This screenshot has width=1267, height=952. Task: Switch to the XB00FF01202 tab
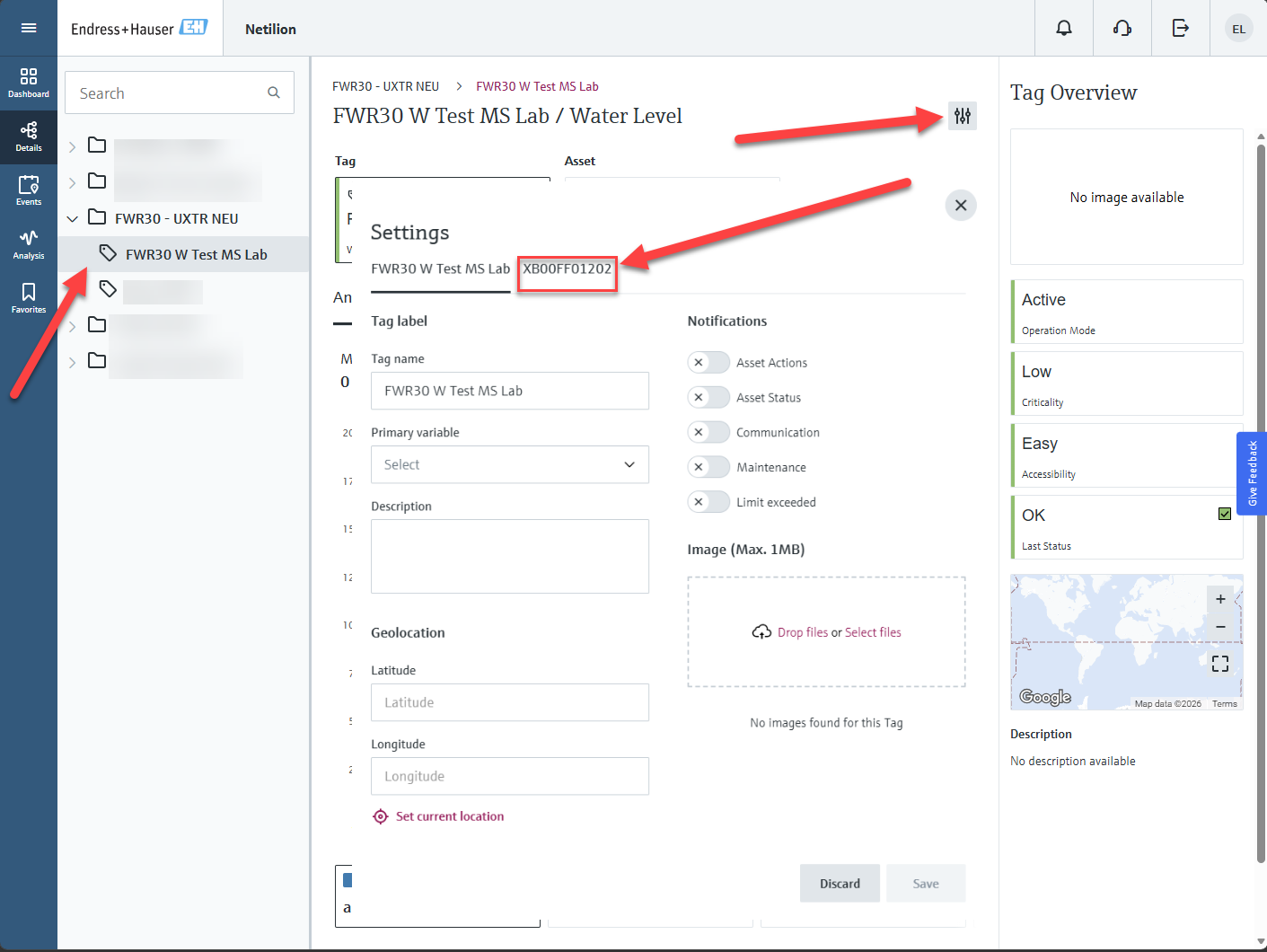(568, 269)
